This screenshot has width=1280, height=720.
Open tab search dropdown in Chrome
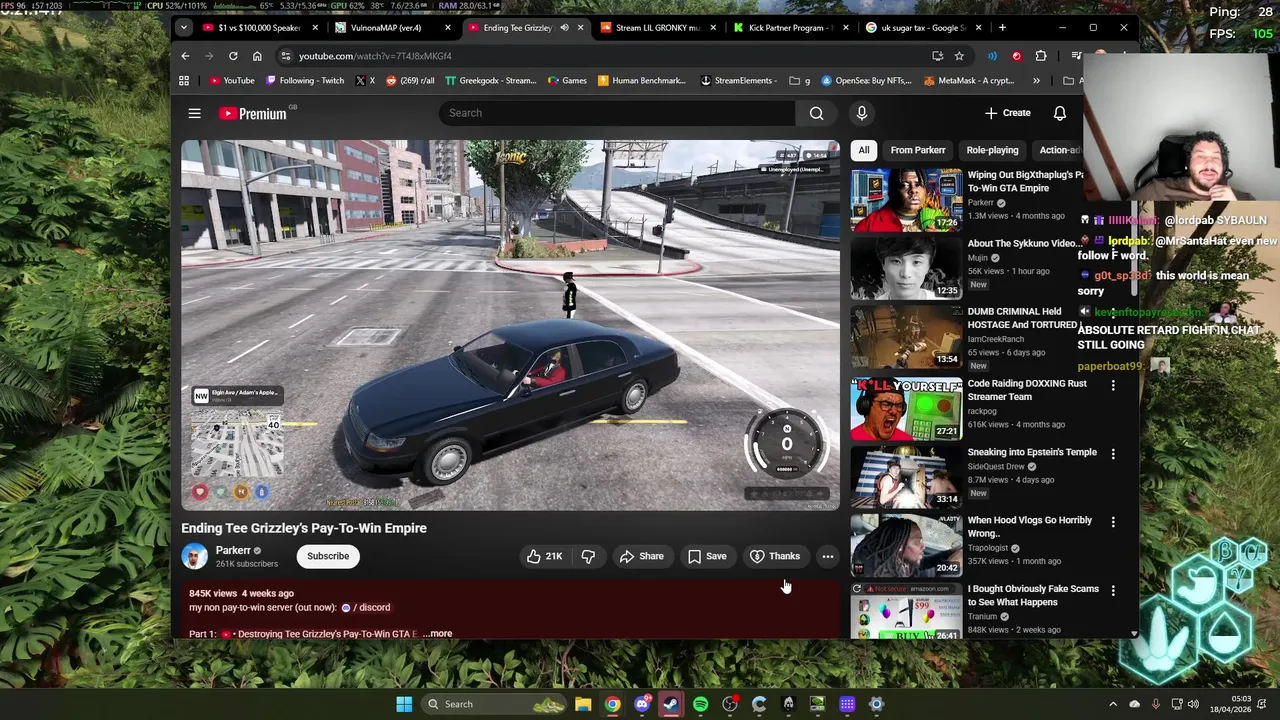point(184,28)
